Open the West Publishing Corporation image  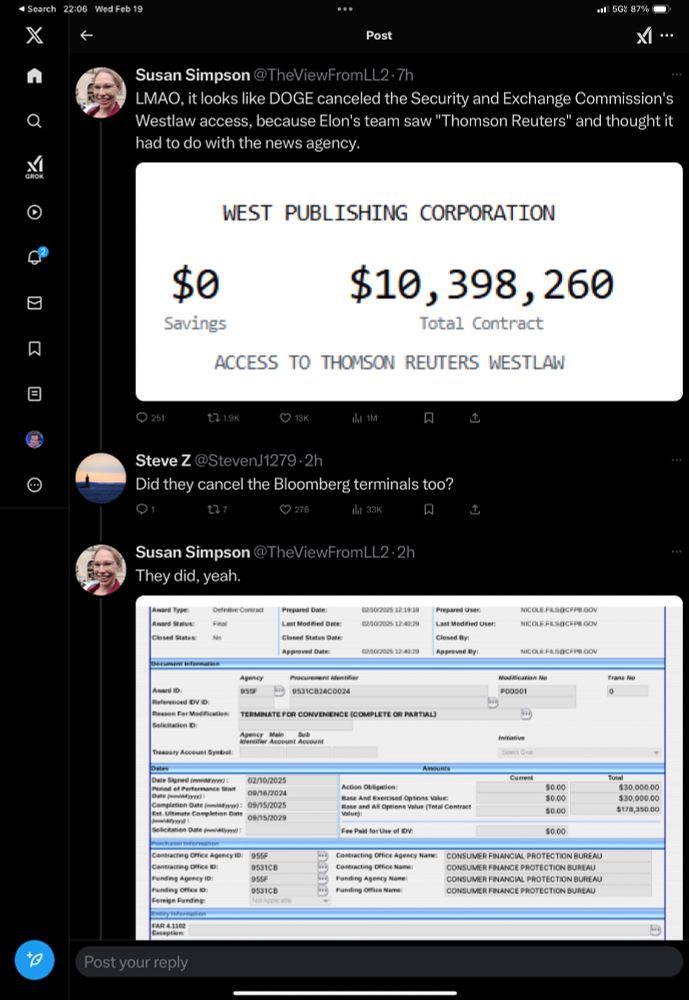tap(409, 282)
